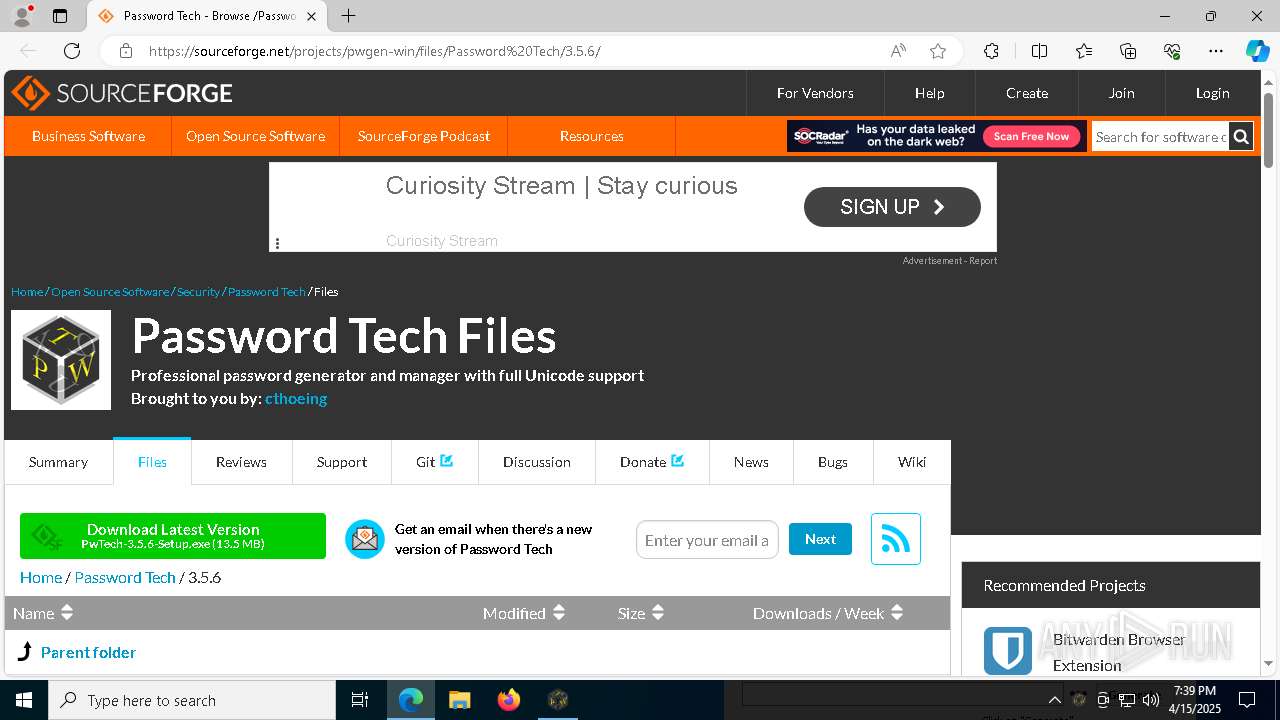The image size is (1280, 720).
Task: View site information padlock icon
Action: coord(126,51)
